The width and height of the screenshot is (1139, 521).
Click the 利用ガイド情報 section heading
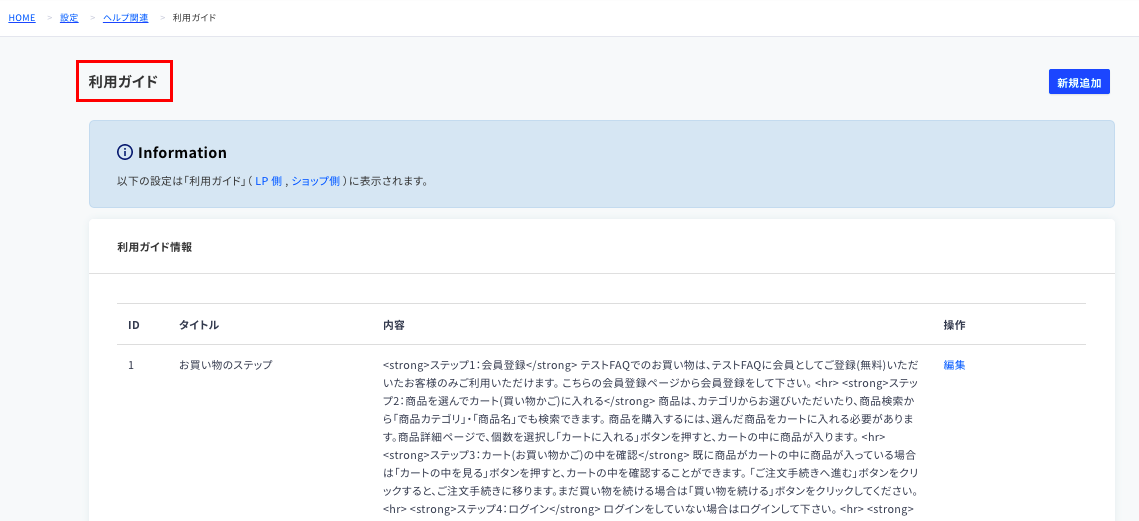click(x=155, y=247)
